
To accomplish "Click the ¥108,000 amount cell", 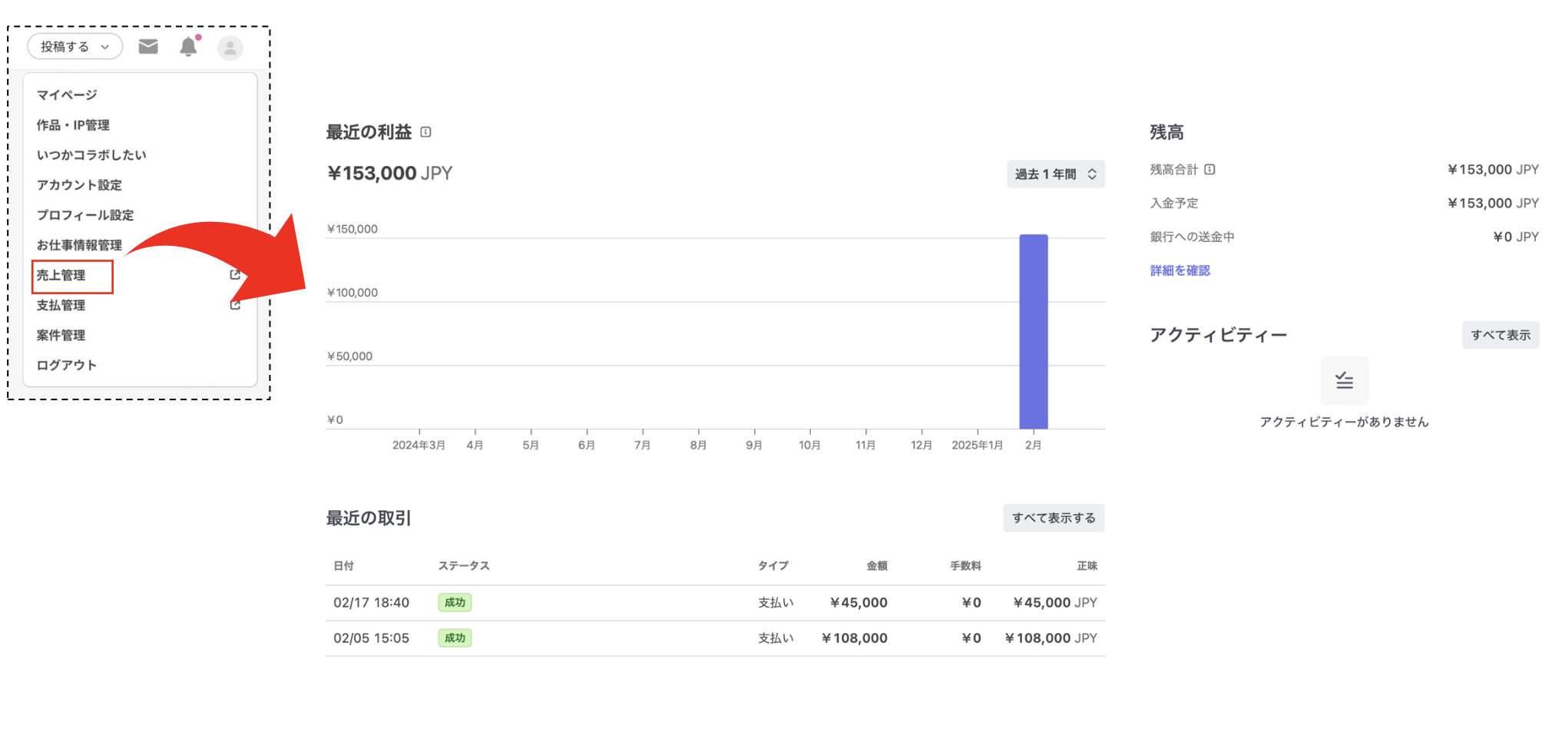I will click(x=854, y=638).
